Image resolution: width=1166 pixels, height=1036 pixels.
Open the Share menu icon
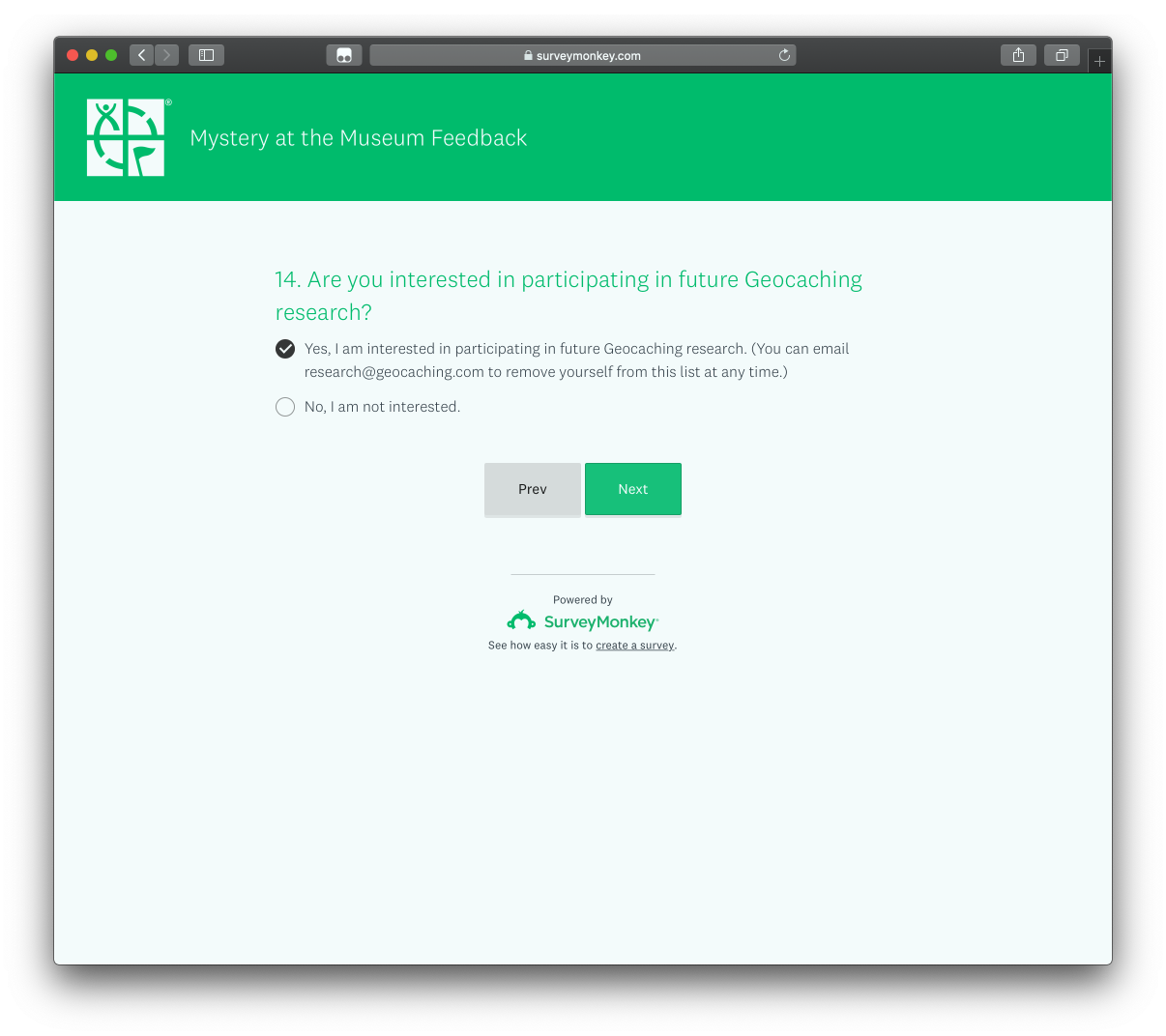coord(1018,55)
